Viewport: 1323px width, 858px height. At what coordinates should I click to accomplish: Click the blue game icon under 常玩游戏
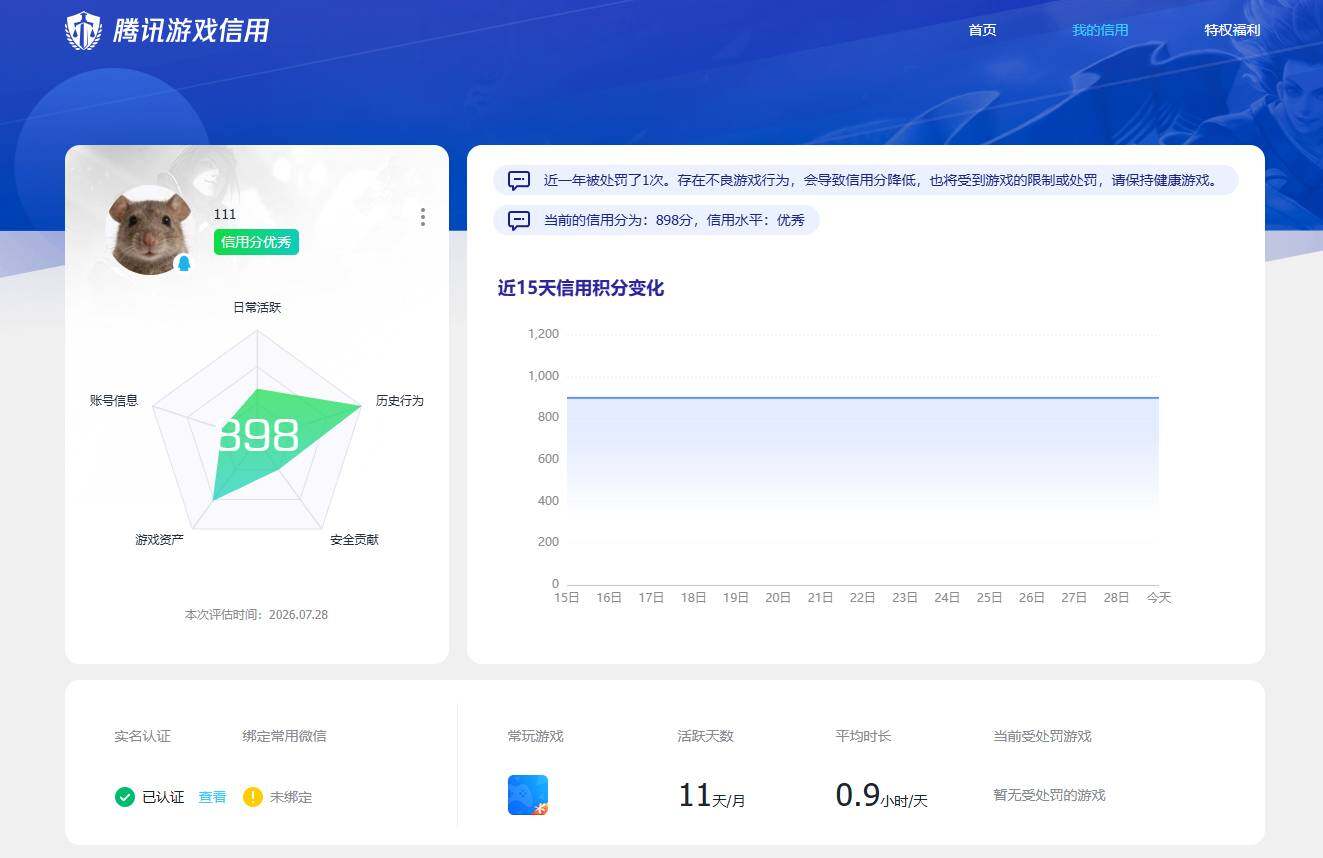tap(528, 795)
